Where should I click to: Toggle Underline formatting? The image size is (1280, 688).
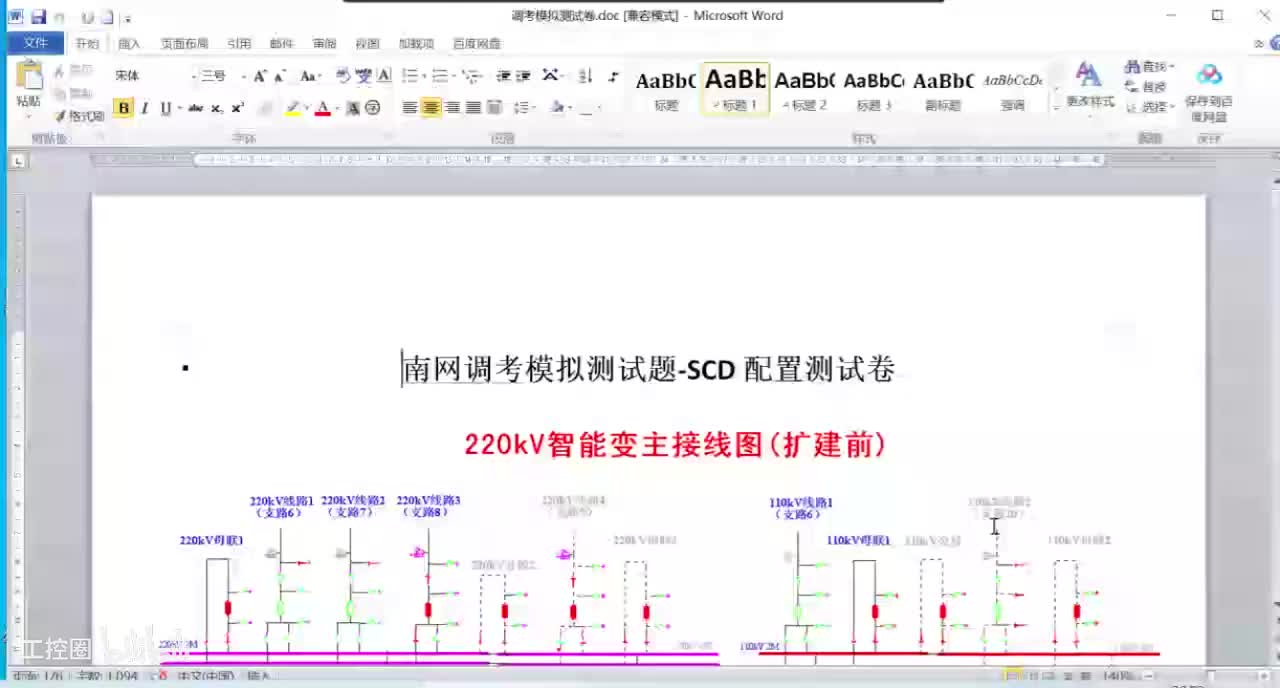[165, 108]
